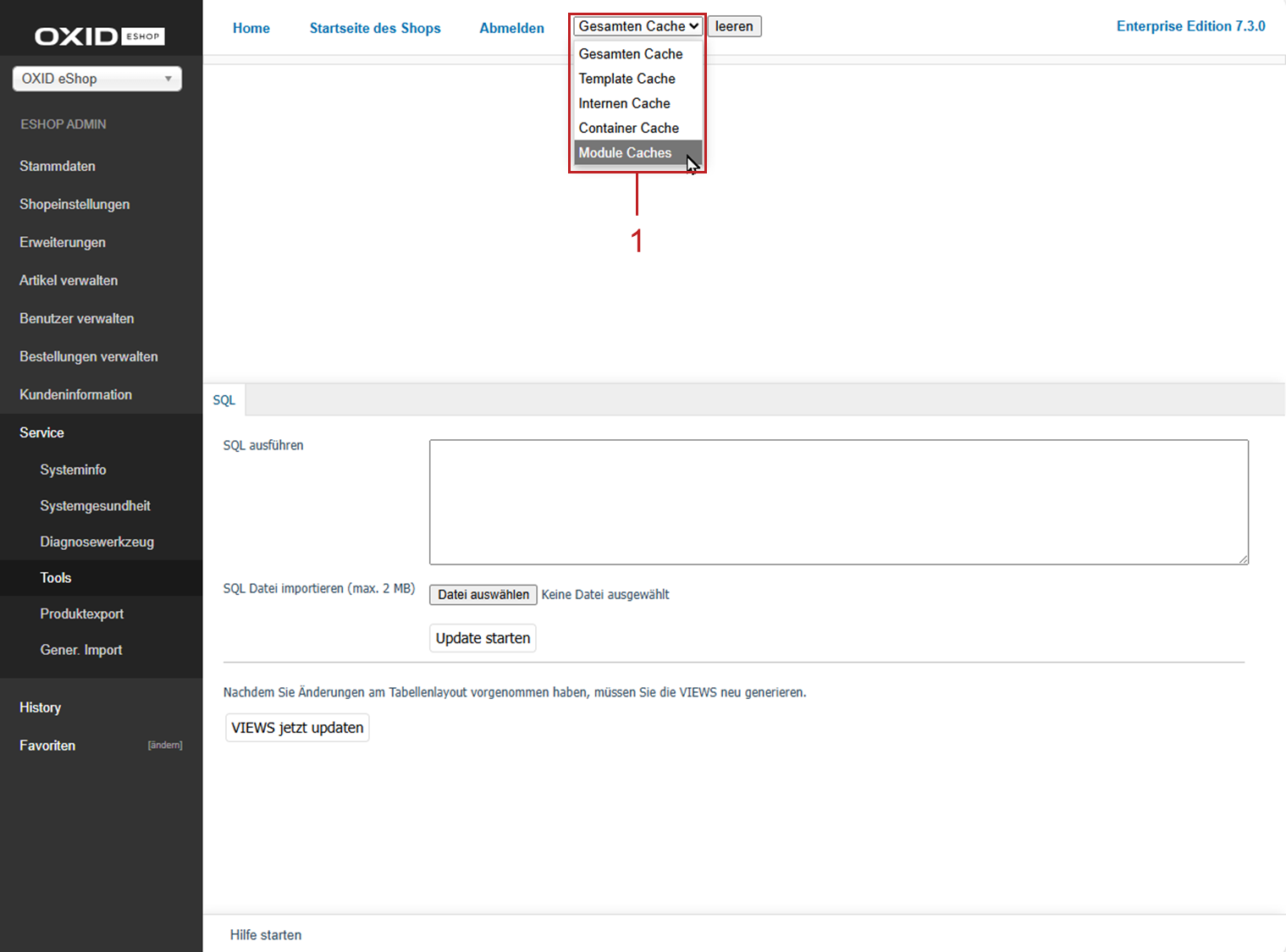Click Abmelden to log out
The height and width of the screenshot is (952, 1286).
511,28
